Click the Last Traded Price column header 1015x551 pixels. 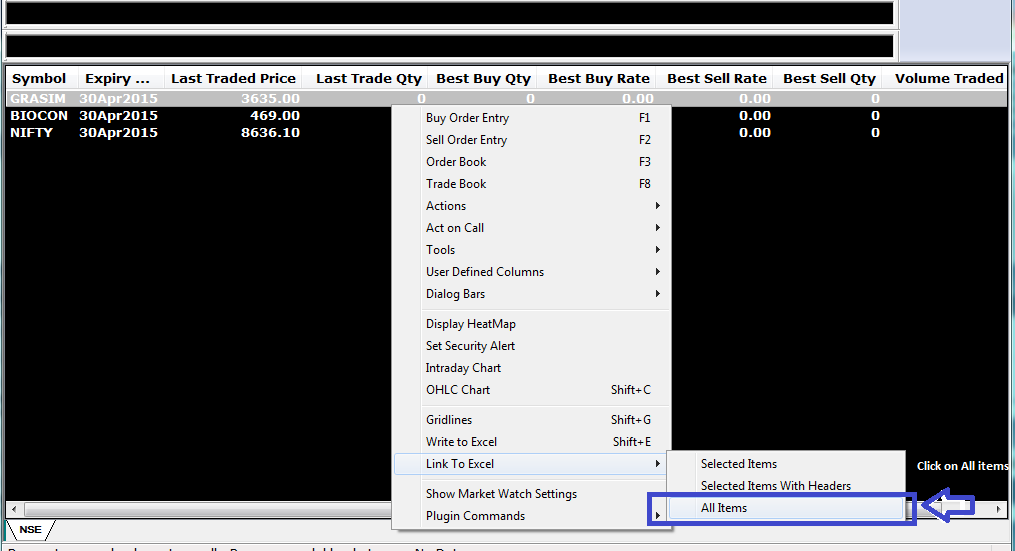(x=233, y=78)
